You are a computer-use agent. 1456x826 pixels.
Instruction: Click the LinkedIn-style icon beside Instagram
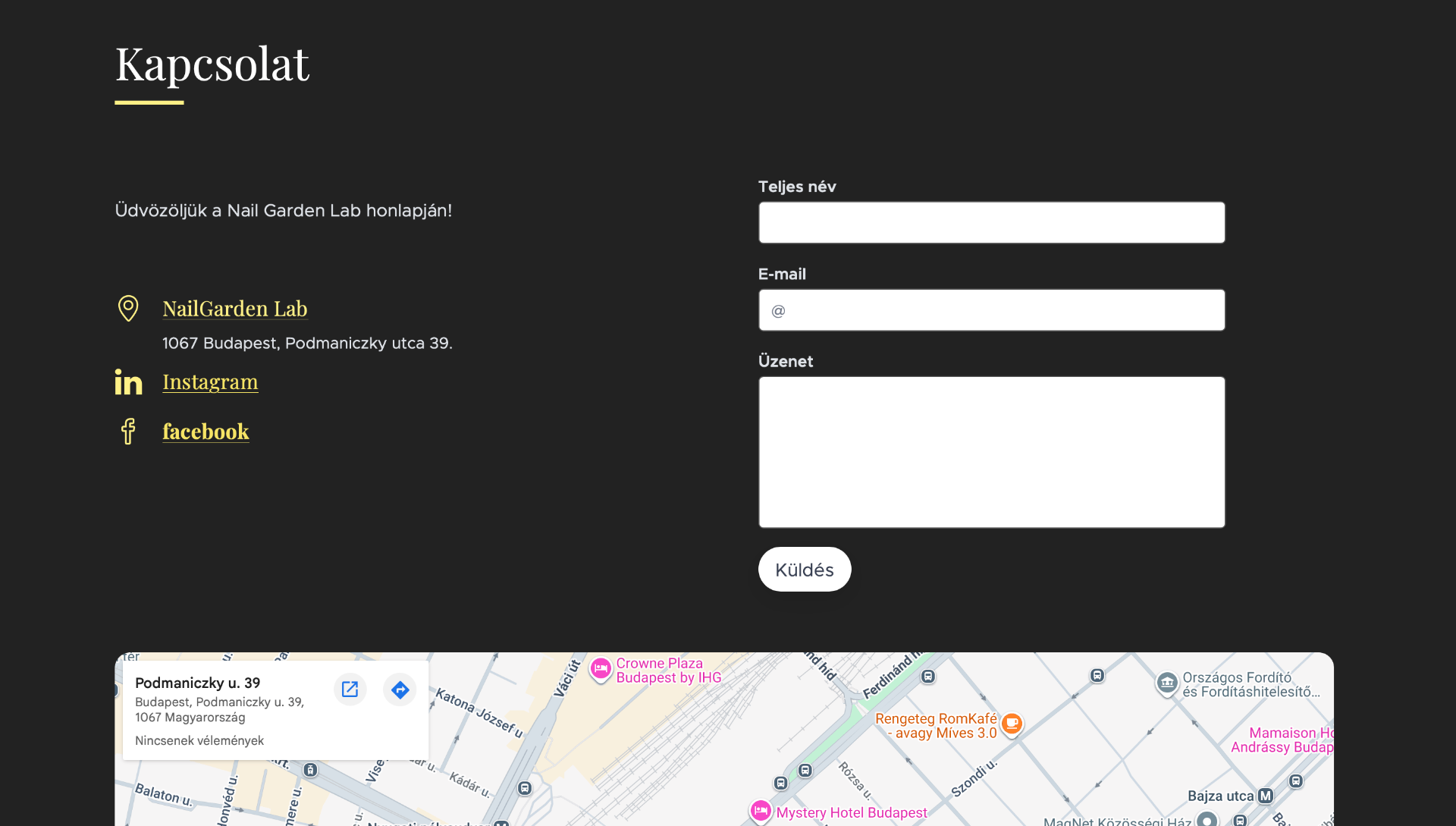click(128, 382)
